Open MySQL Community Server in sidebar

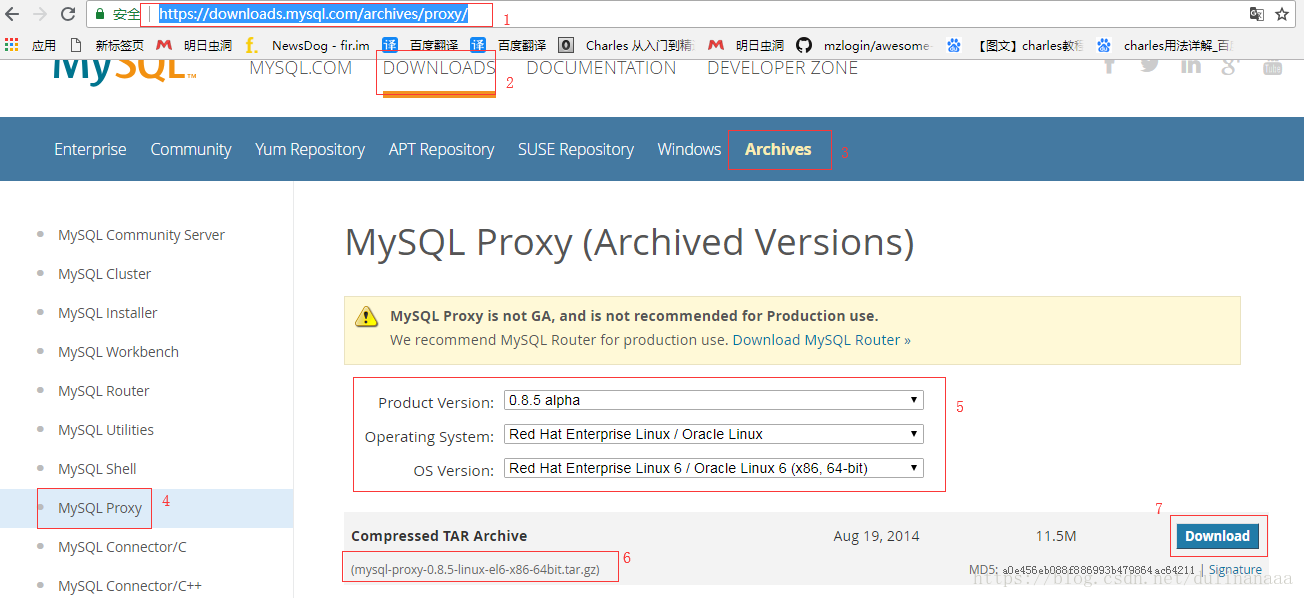[x=141, y=235]
